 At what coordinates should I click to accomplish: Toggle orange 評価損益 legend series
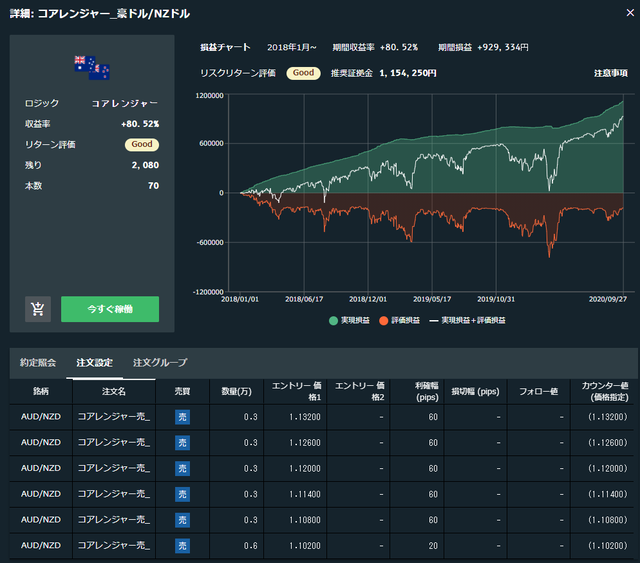399,320
